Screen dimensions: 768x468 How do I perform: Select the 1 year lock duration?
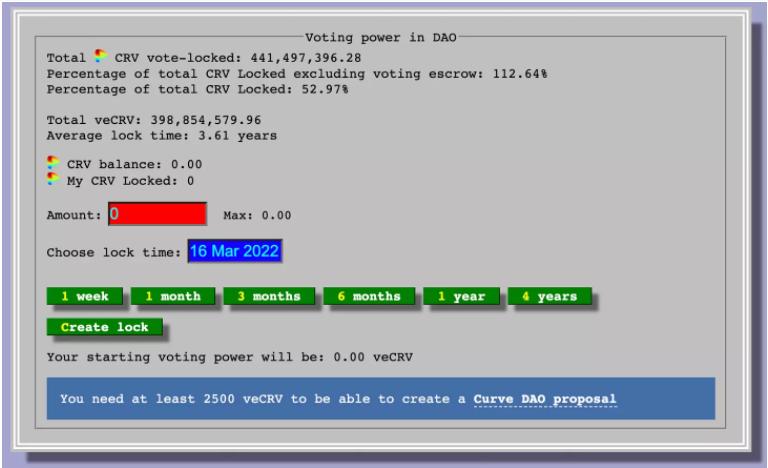click(460, 296)
